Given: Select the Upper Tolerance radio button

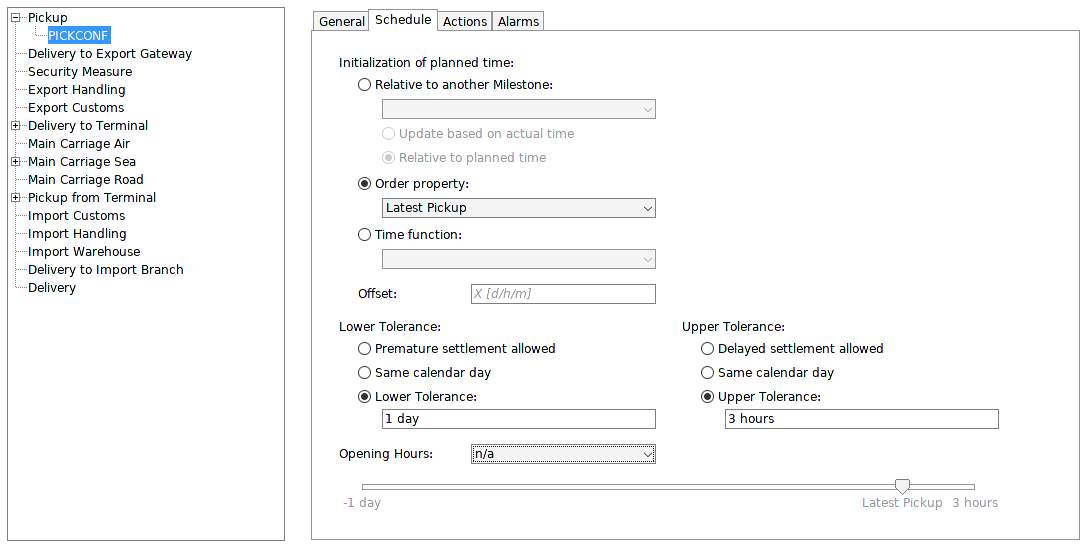Looking at the screenshot, I should coord(708,397).
